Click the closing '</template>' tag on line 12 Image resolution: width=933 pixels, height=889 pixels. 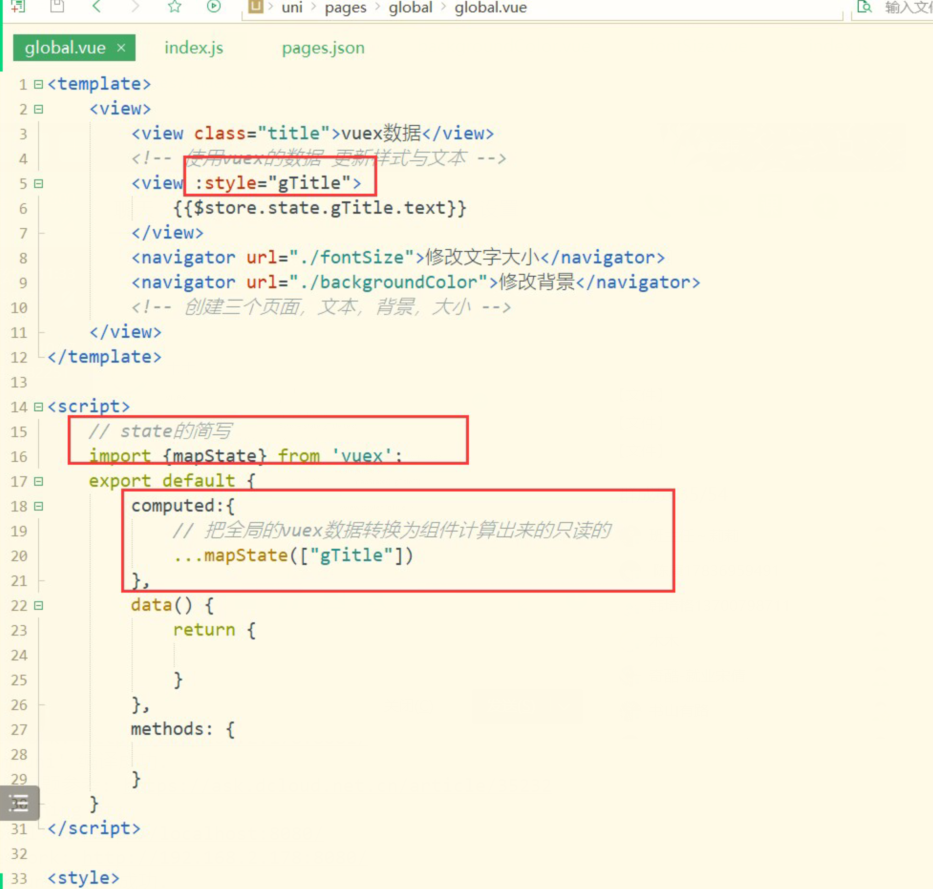[x=104, y=357]
